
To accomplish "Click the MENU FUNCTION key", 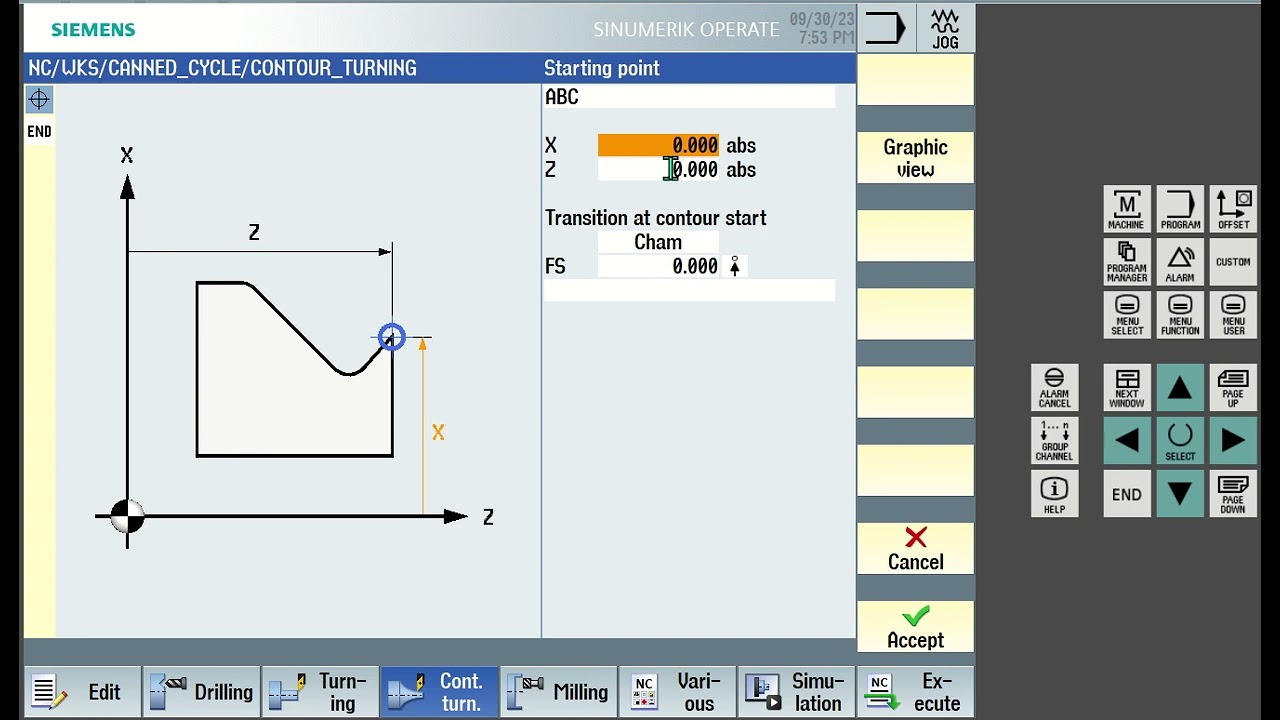I will point(1180,315).
